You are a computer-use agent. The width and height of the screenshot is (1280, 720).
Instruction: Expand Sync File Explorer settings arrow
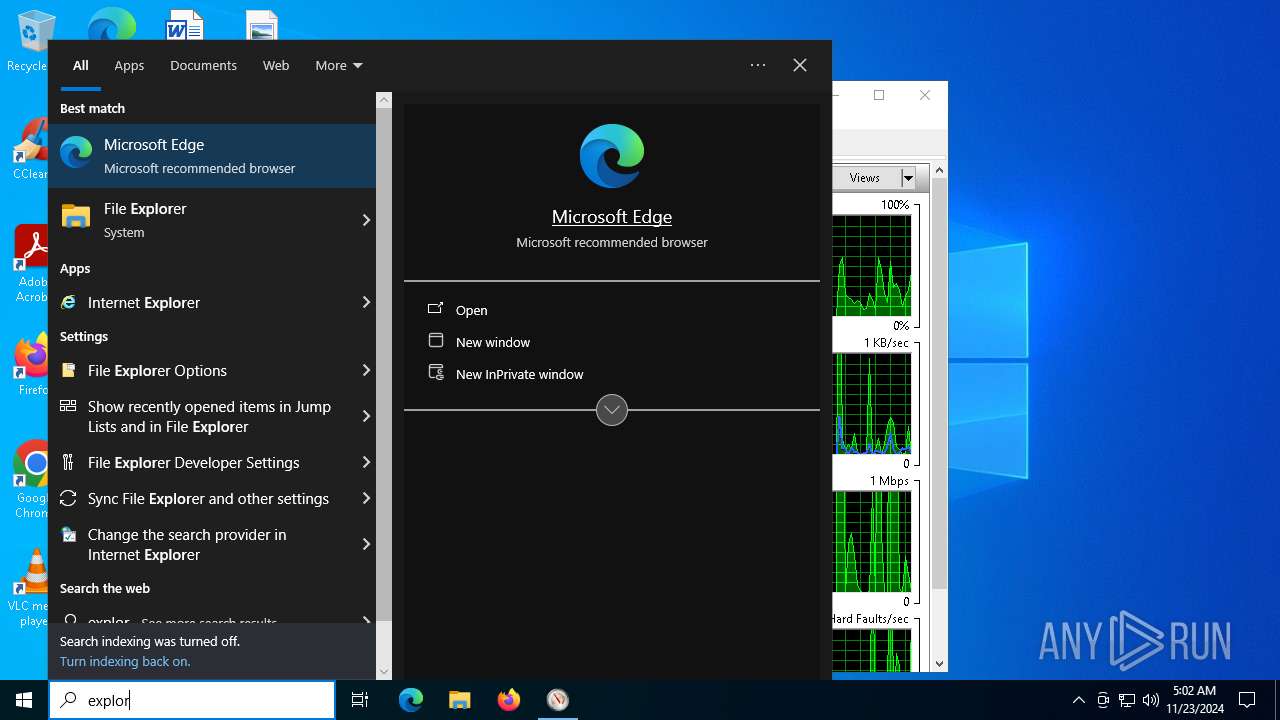[x=366, y=498]
